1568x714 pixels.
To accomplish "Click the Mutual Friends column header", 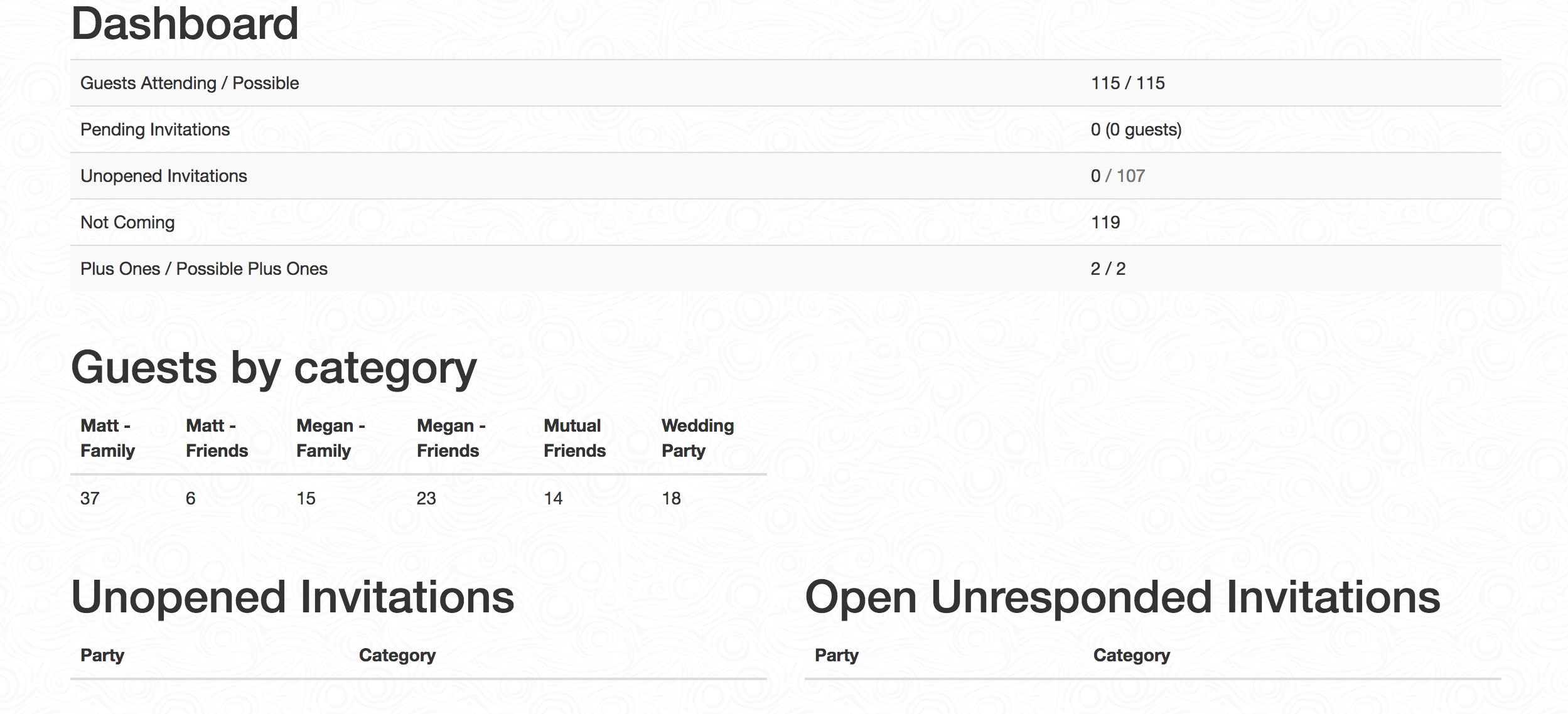I will (574, 438).
